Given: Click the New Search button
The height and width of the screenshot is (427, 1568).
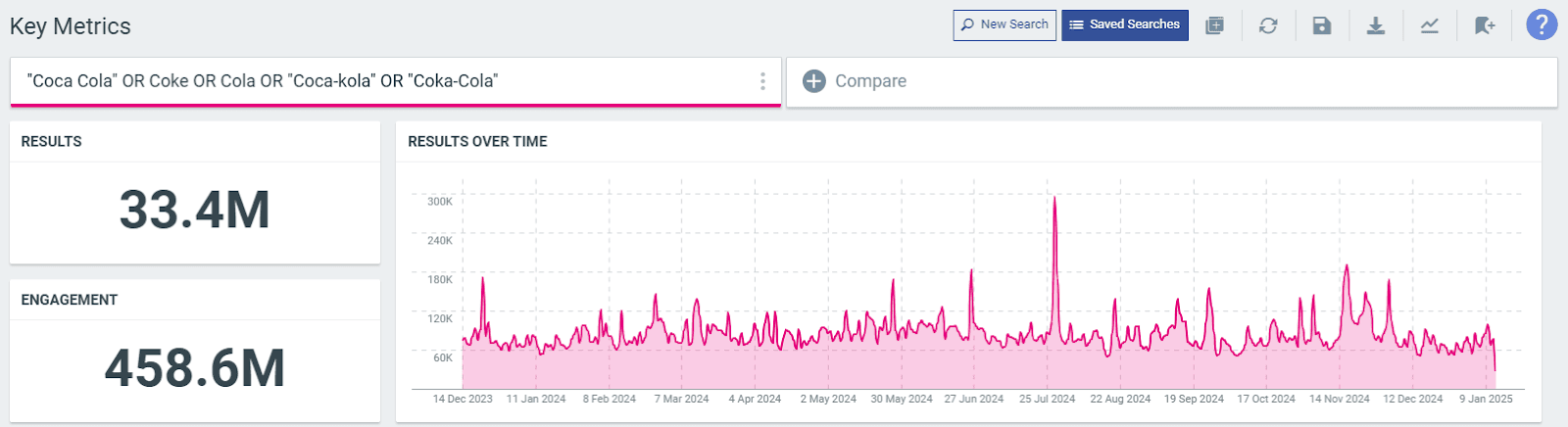Looking at the screenshot, I should (x=1004, y=25).
